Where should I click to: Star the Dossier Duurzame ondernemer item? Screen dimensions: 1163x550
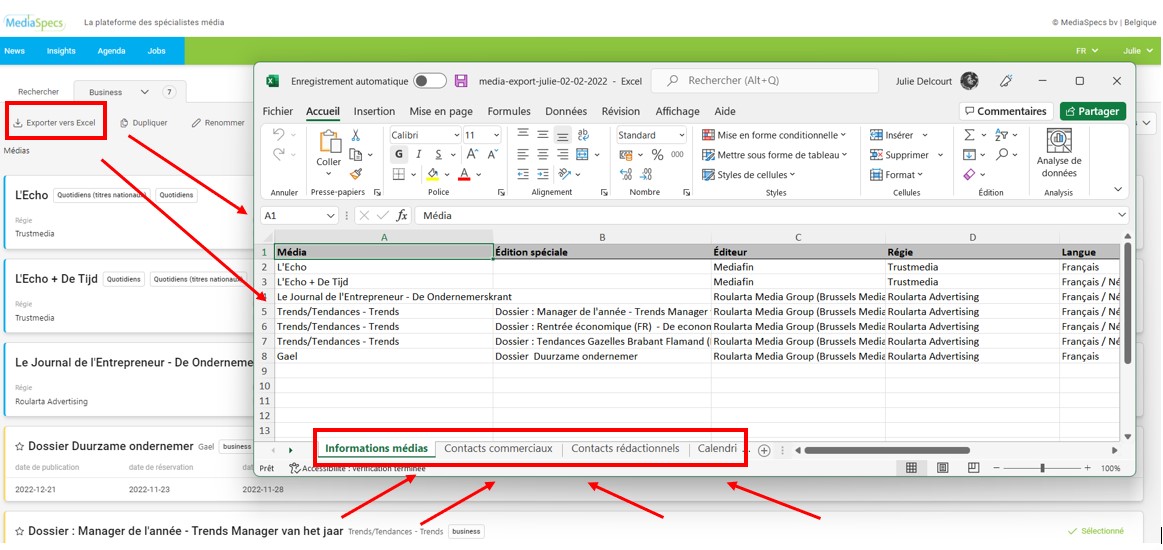click(19, 446)
